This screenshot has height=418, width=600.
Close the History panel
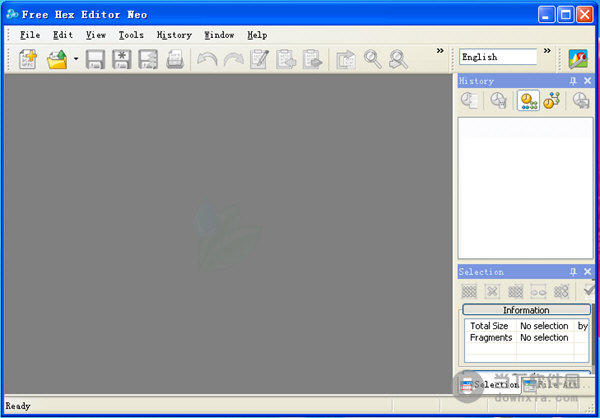(x=587, y=80)
